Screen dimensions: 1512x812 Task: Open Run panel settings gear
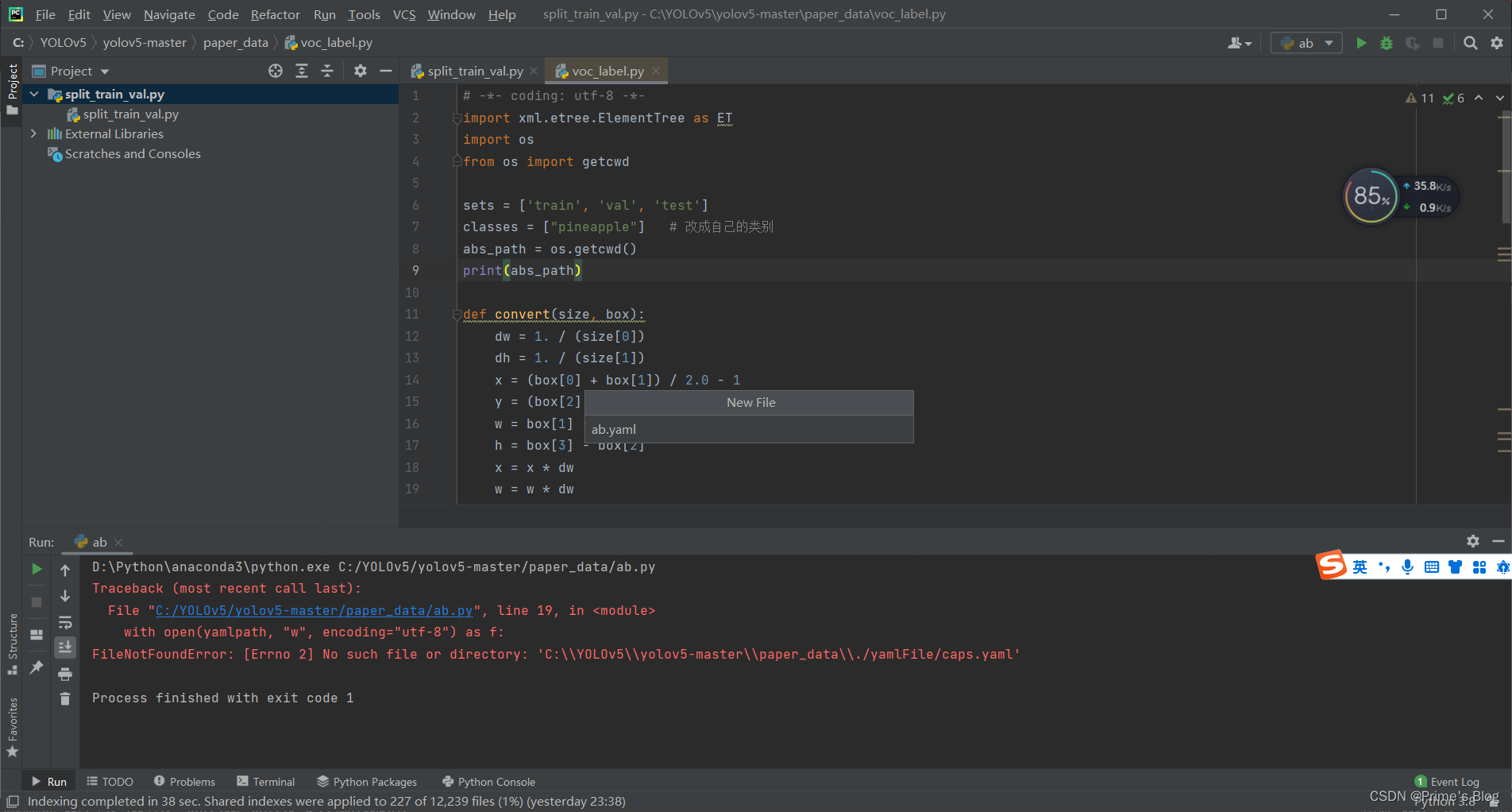[1473, 541]
